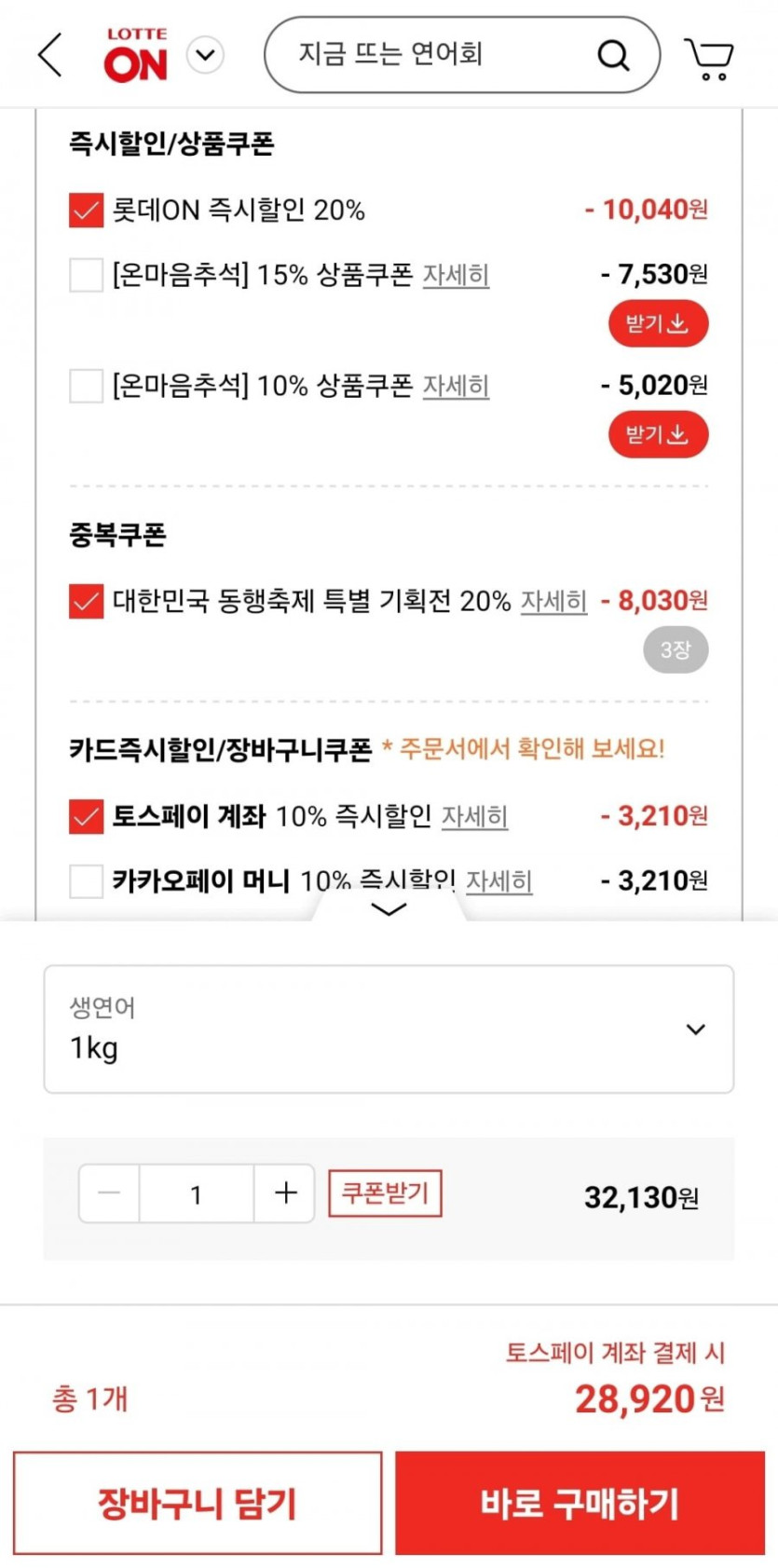Click the 쿠폰받기 button

tap(385, 1193)
